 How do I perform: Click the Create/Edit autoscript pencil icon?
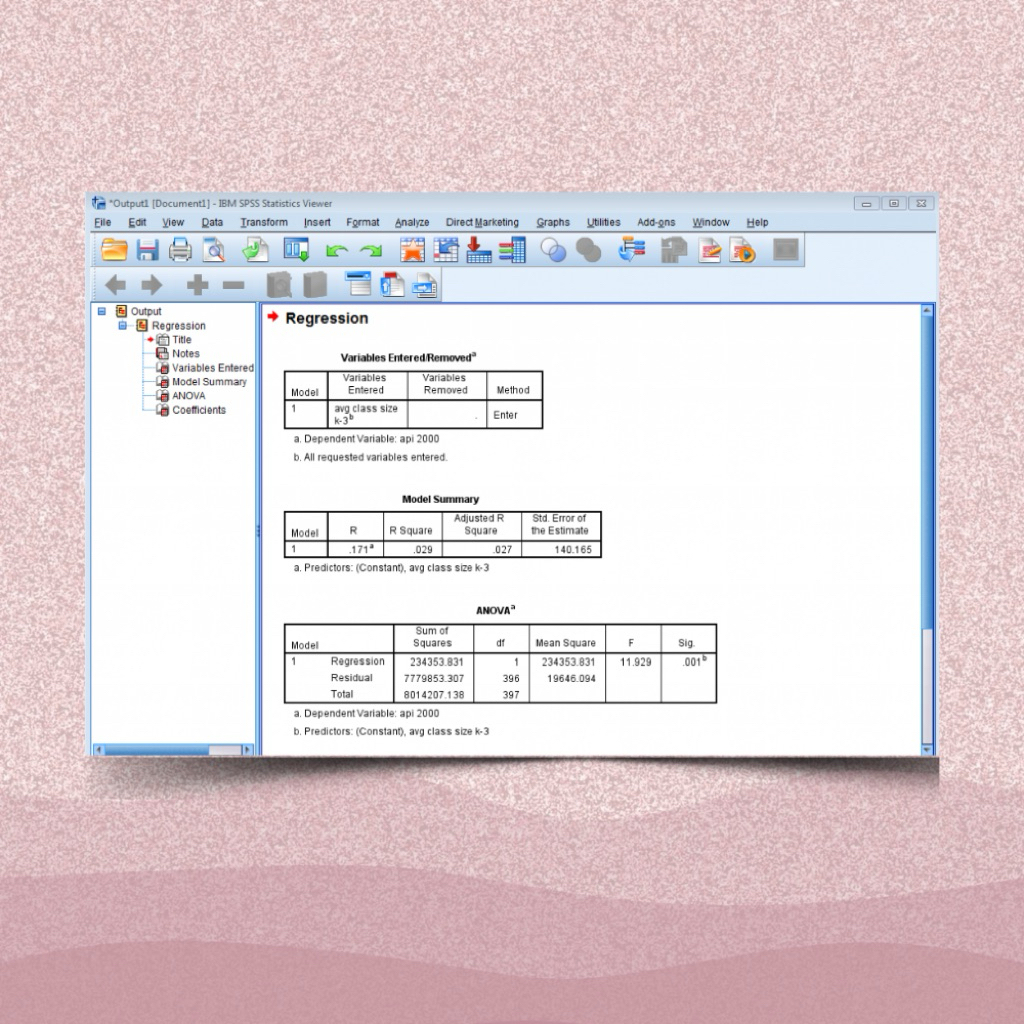tap(709, 250)
